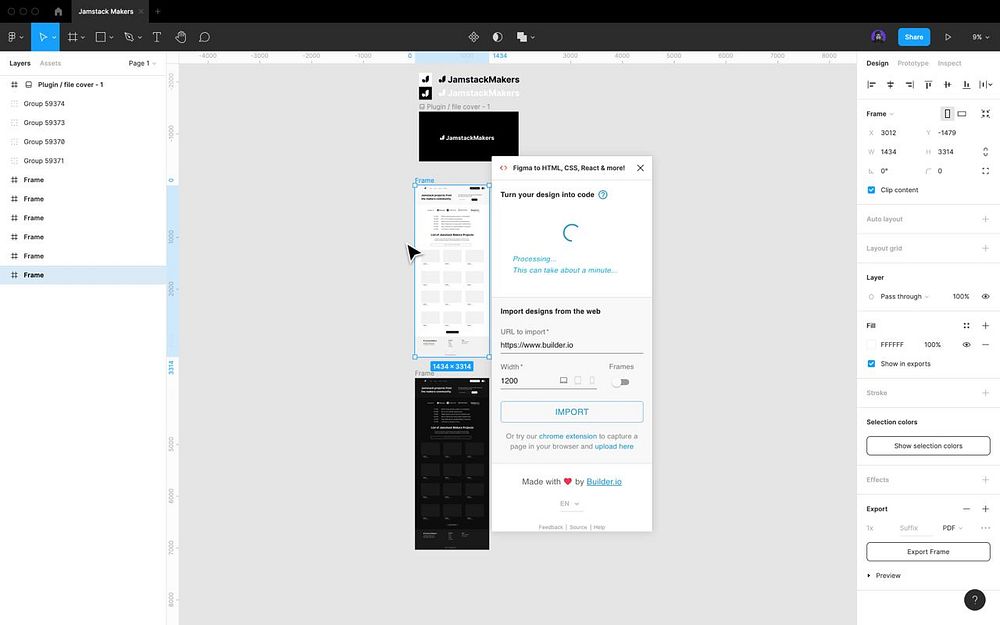
Task: Select the Comment tool
Action: coord(204,37)
